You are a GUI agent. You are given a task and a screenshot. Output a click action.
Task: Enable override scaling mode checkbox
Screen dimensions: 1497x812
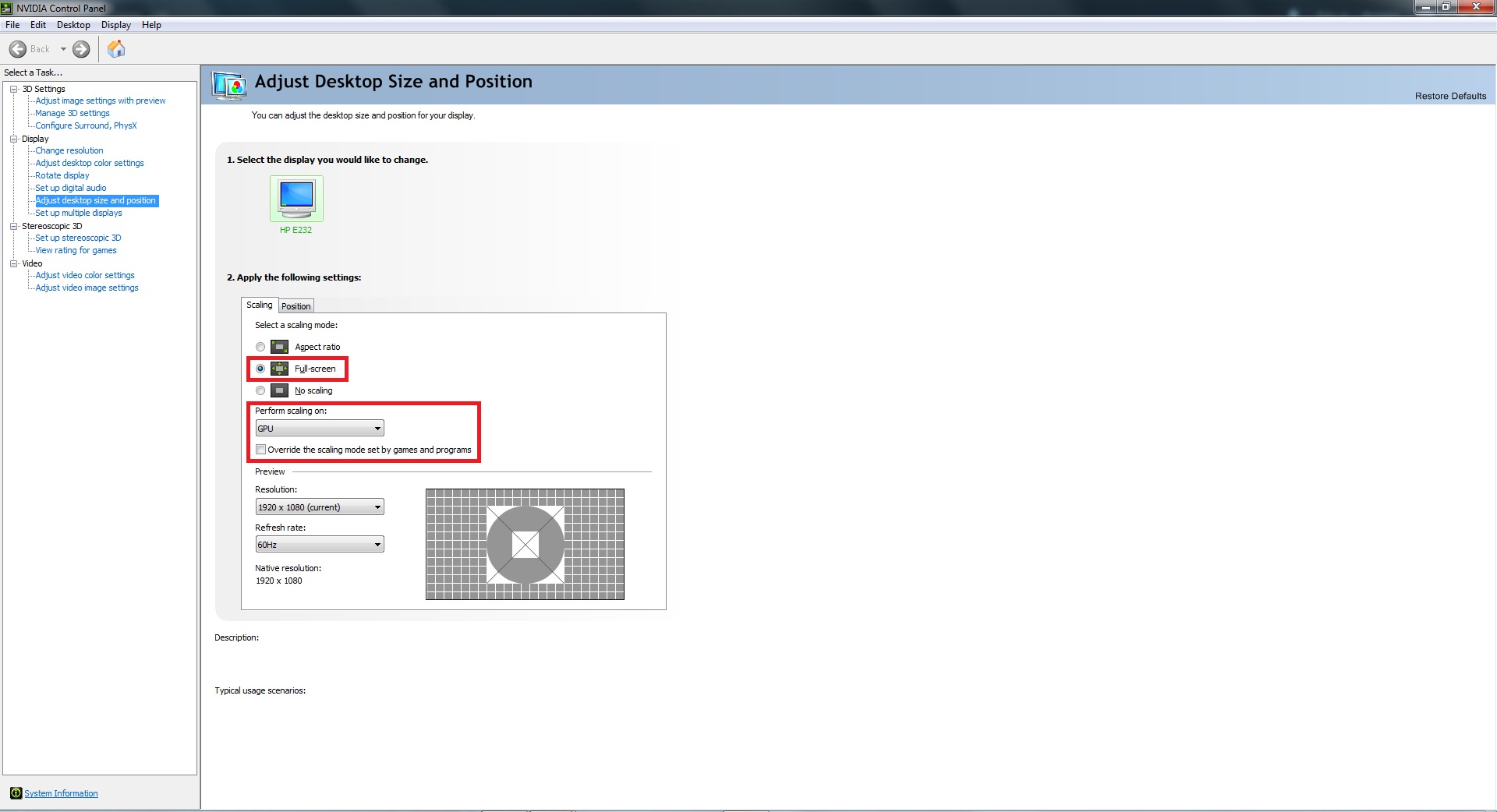261,450
